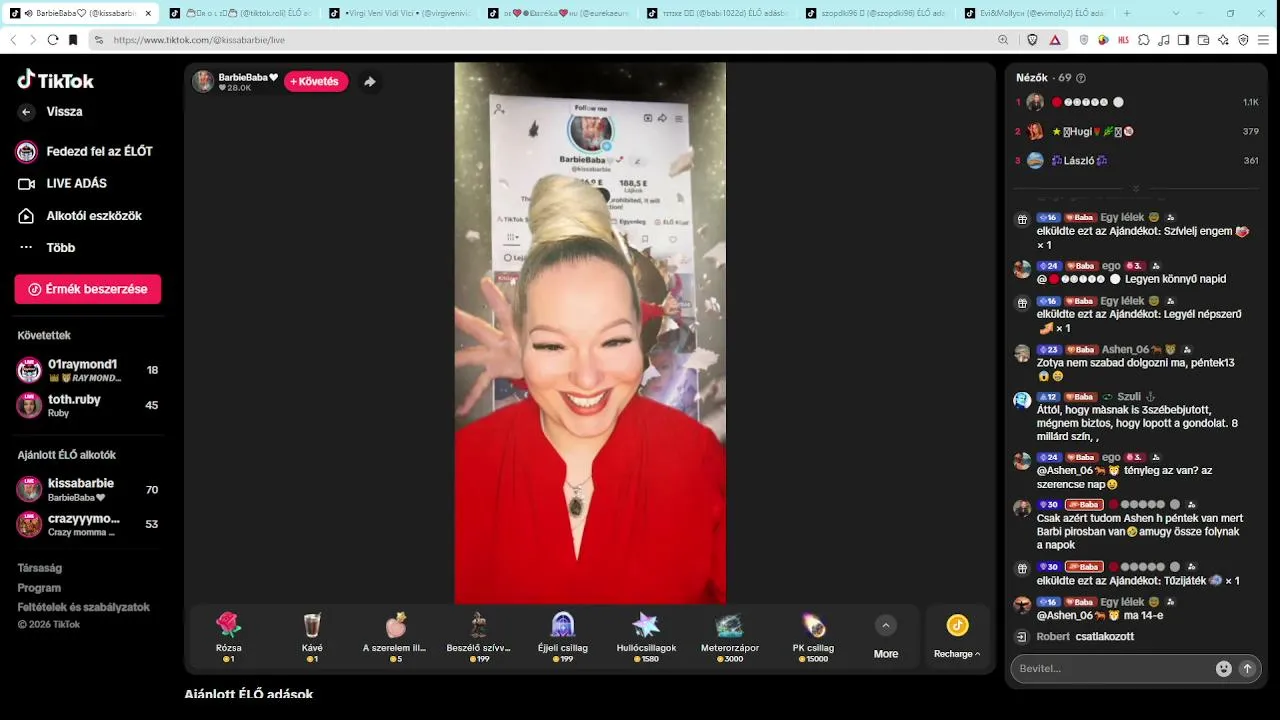
Task: Open followed creator 01raymond1
Action: (x=88, y=370)
